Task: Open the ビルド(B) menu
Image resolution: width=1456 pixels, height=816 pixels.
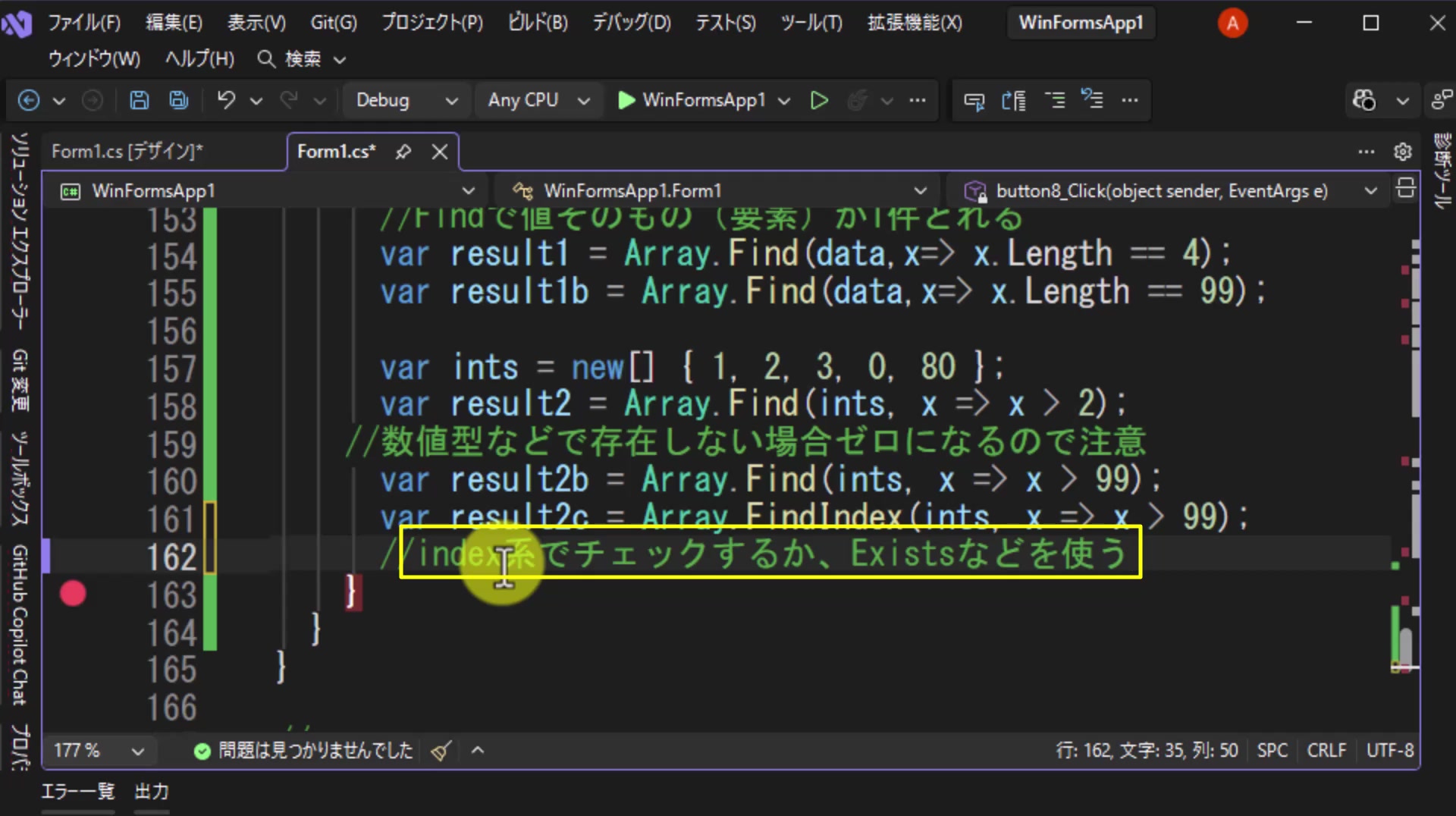Action: (538, 23)
